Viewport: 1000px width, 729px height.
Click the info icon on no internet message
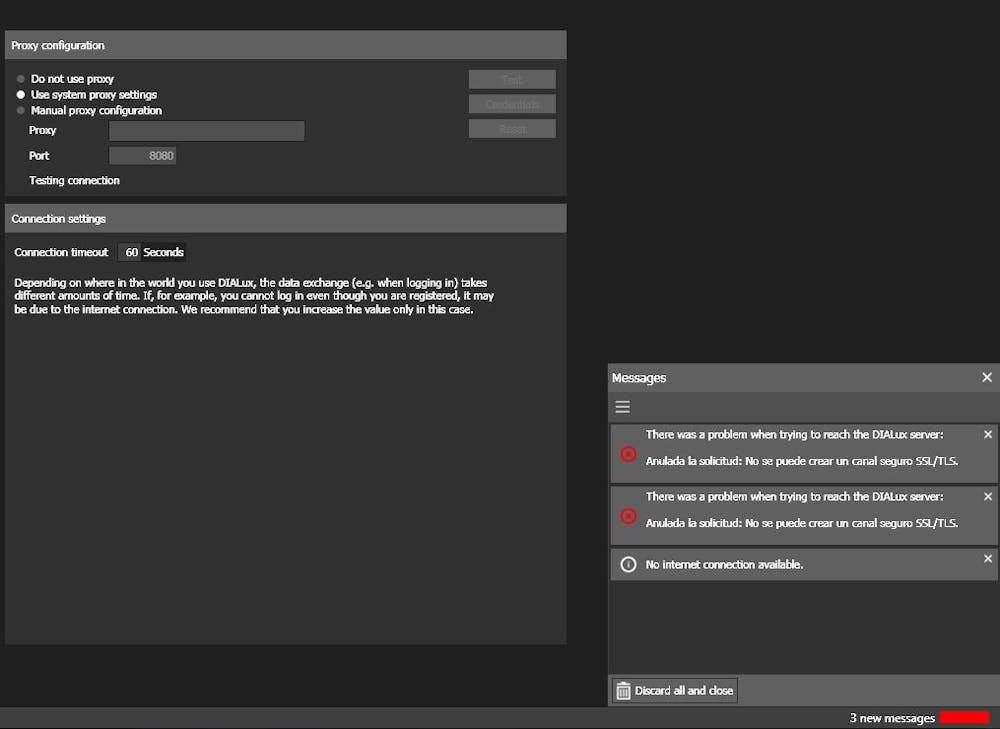coord(628,563)
